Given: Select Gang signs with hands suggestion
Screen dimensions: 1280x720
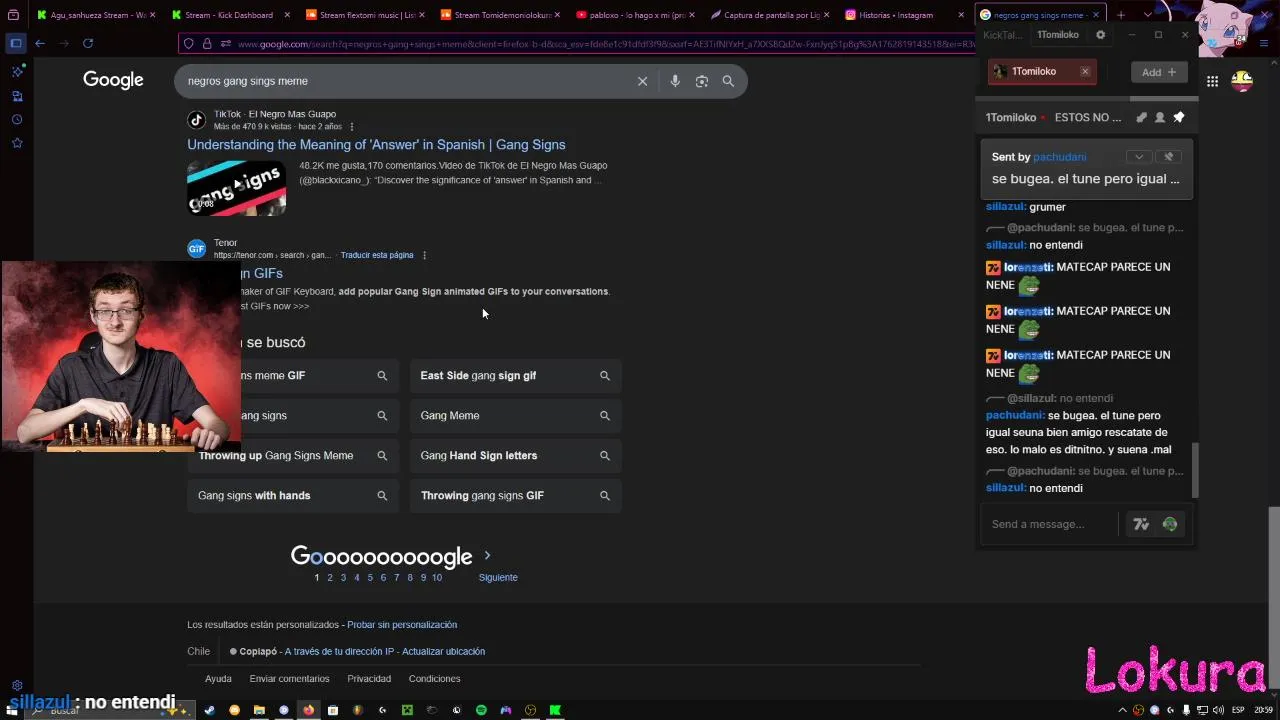Looking at the screenshot, I should point(292,495).
